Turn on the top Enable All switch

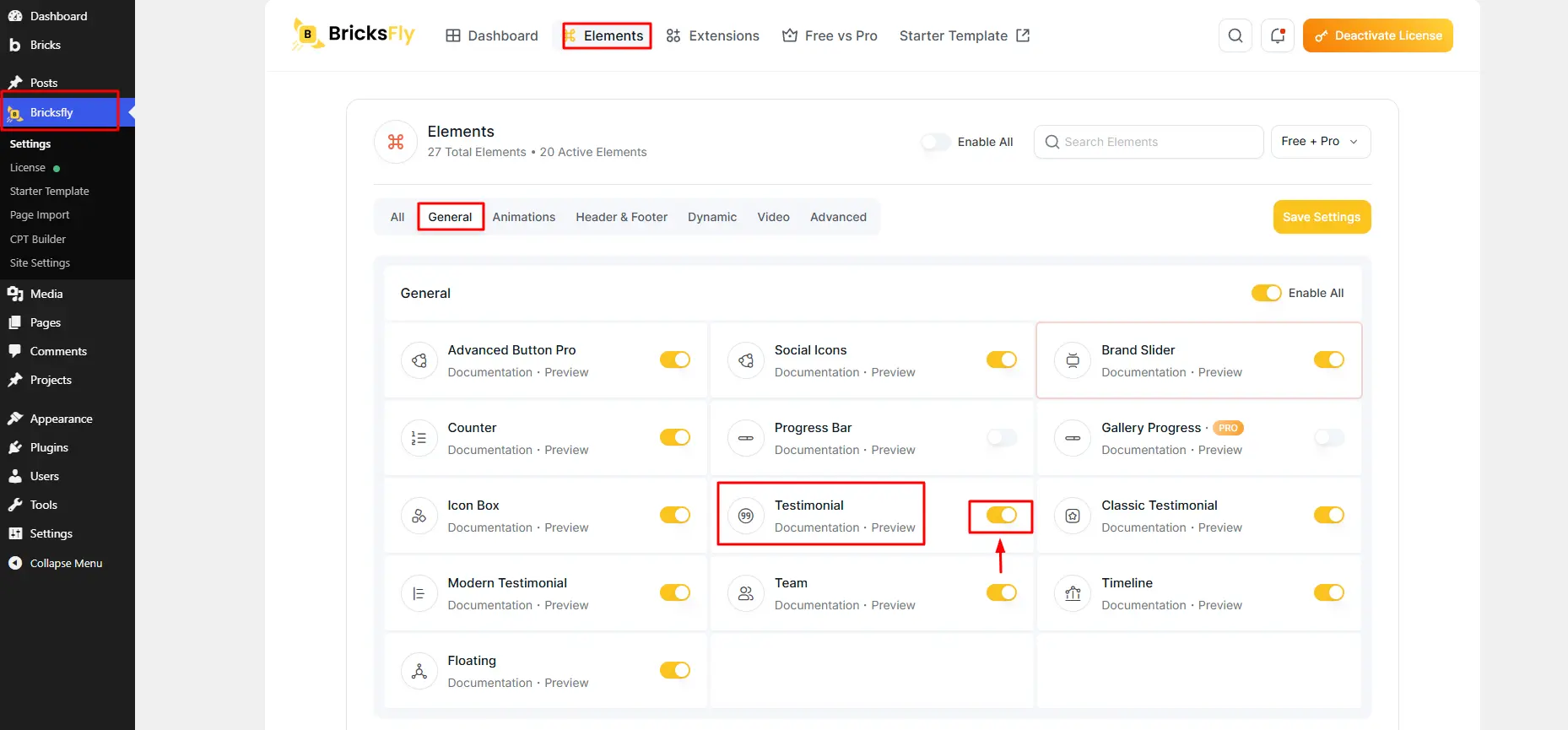click(x=936, y=142)
